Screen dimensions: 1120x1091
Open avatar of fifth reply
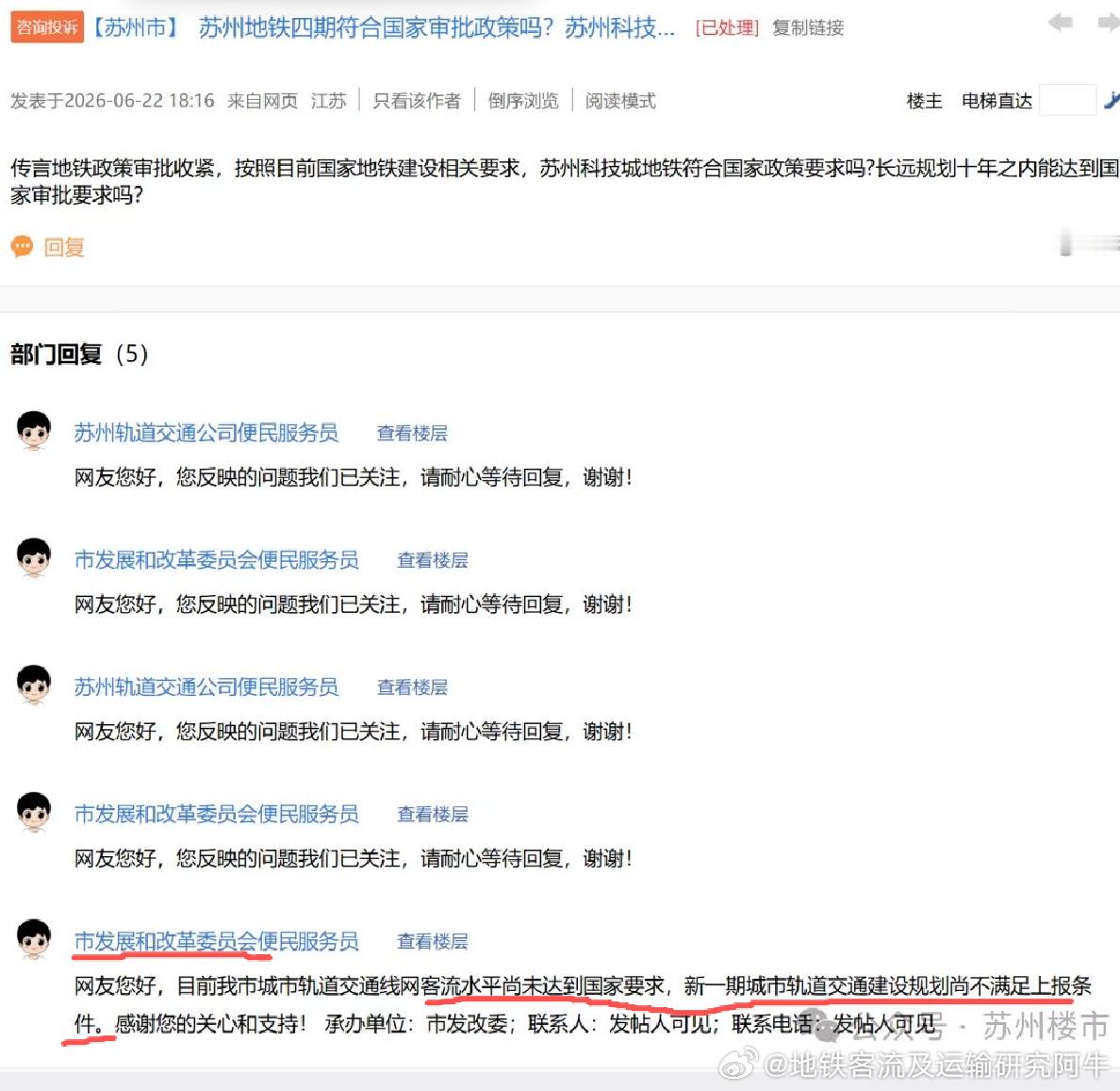coord(34,939)
